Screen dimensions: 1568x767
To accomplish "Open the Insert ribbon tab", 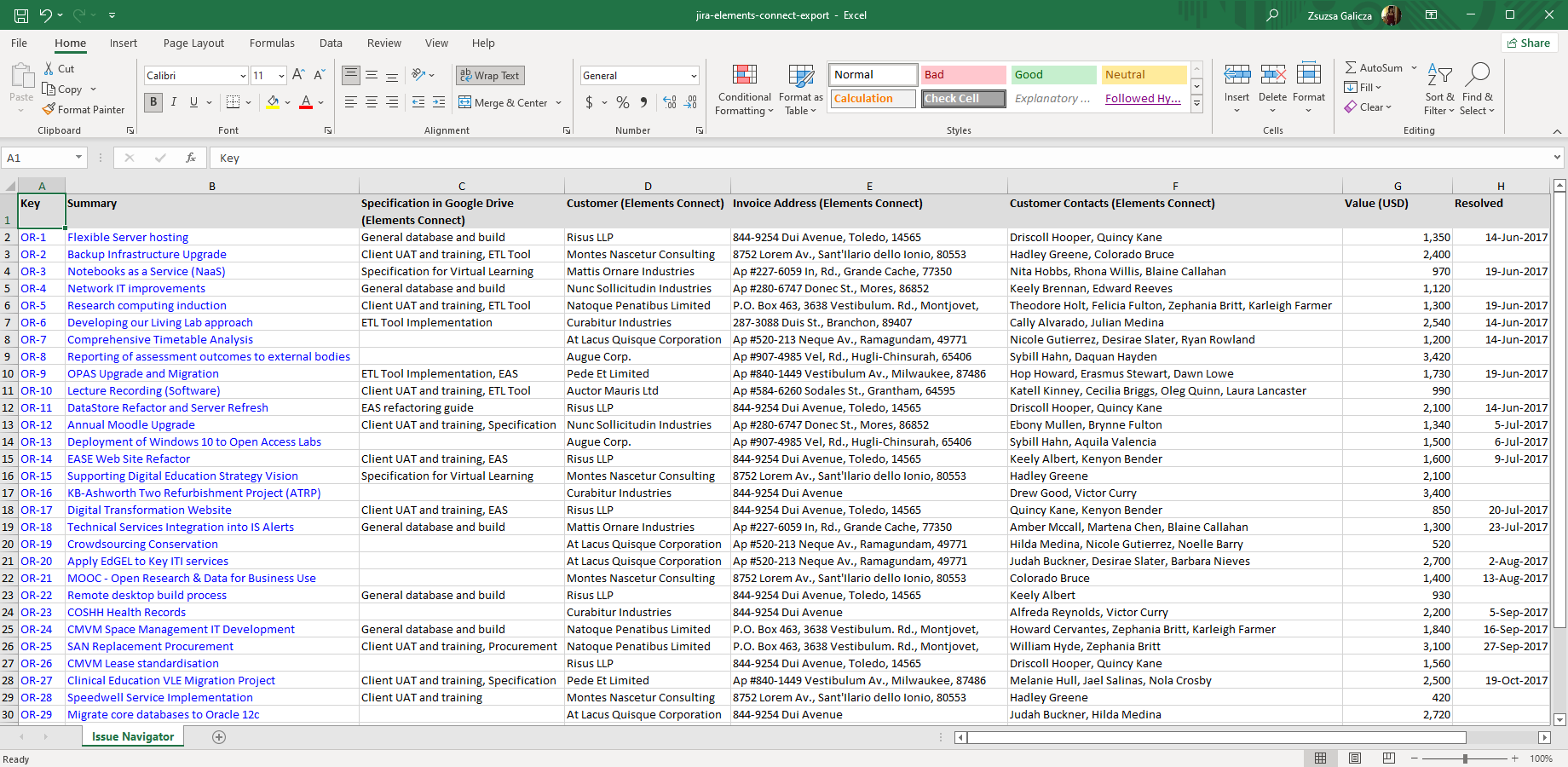I will tap(124, 43).
